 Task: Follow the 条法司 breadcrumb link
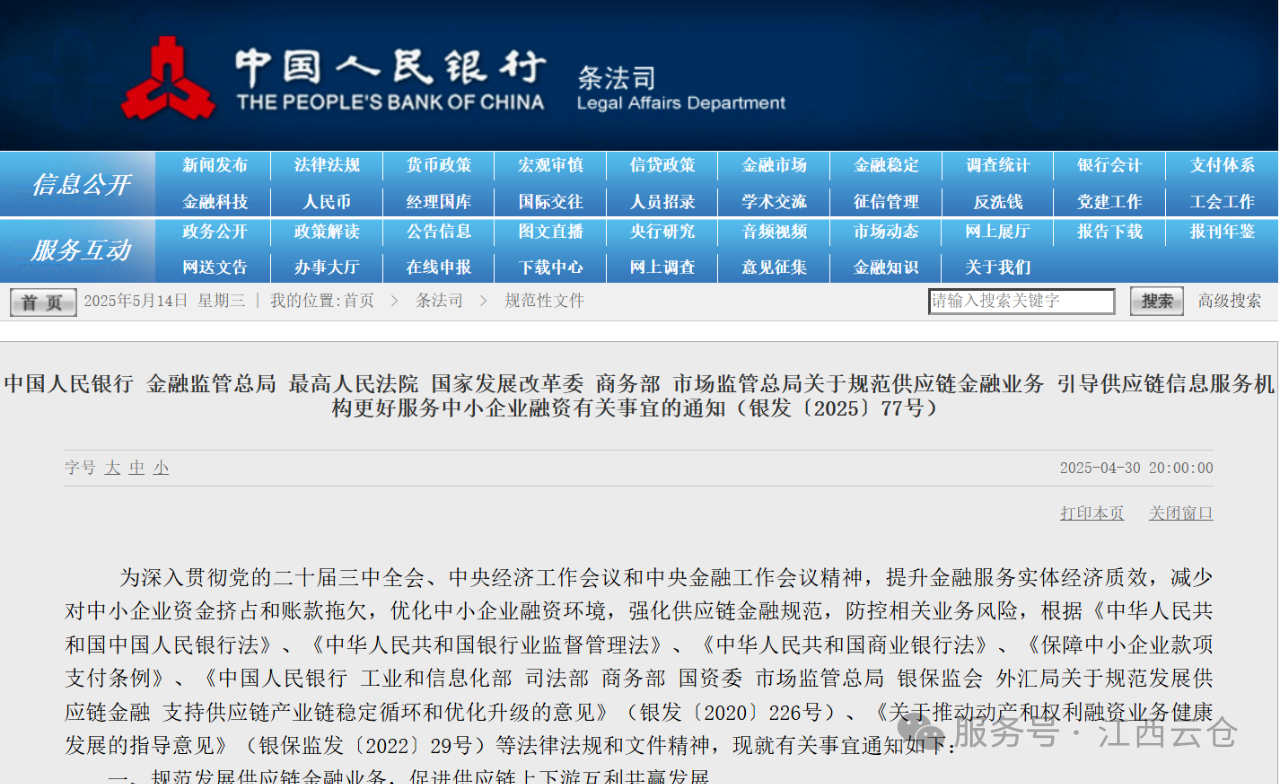(x=439, y=301)
